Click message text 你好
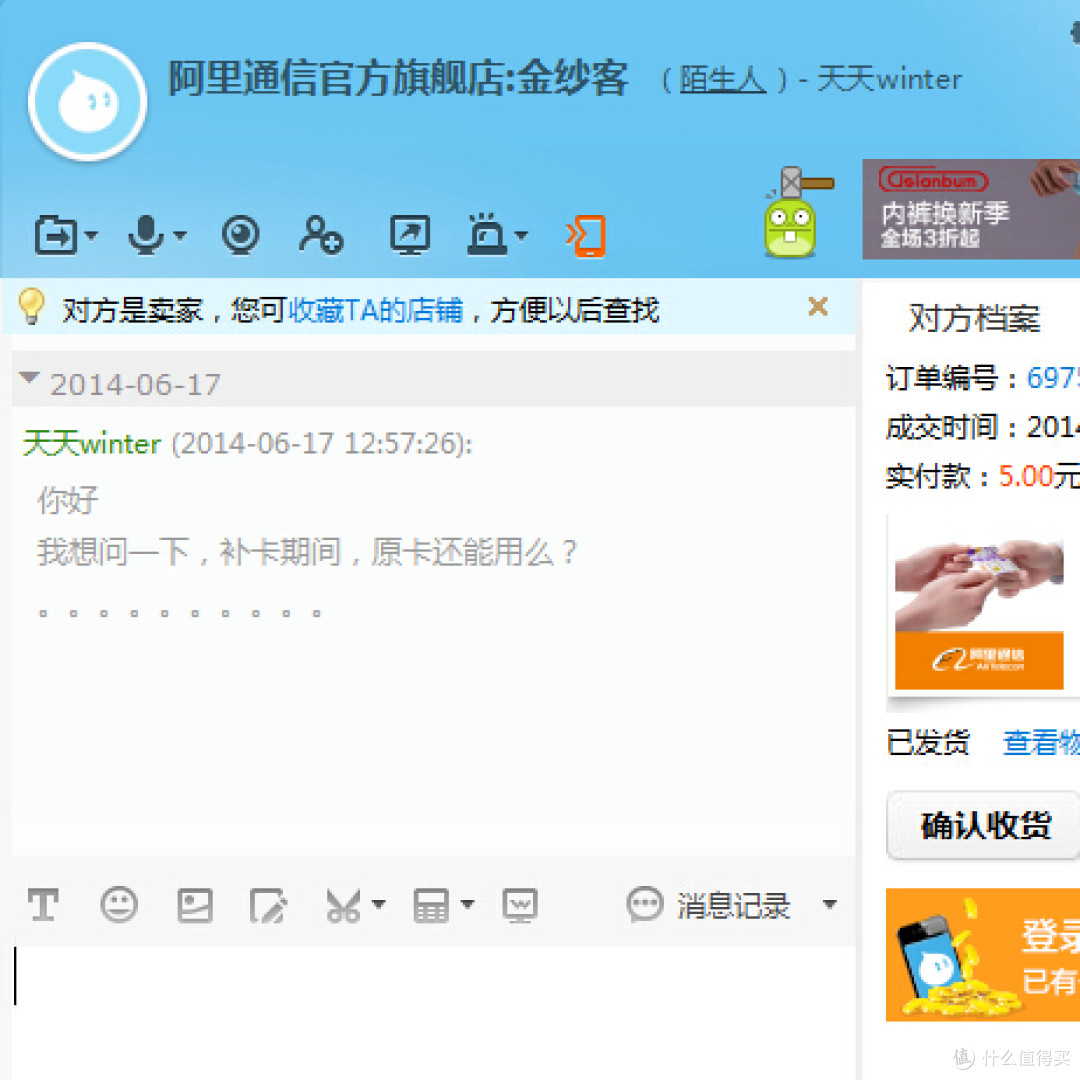The height and width of the screenshot is (1080, 1080). click(68, 500)
